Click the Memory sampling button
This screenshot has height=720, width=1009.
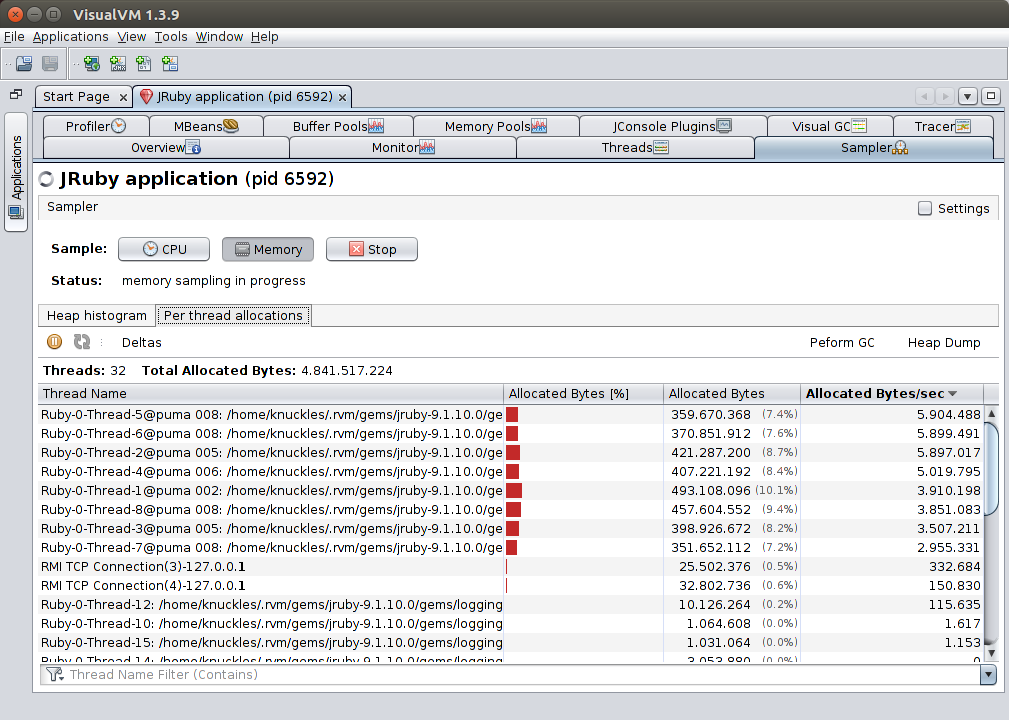tap(268, 249)
